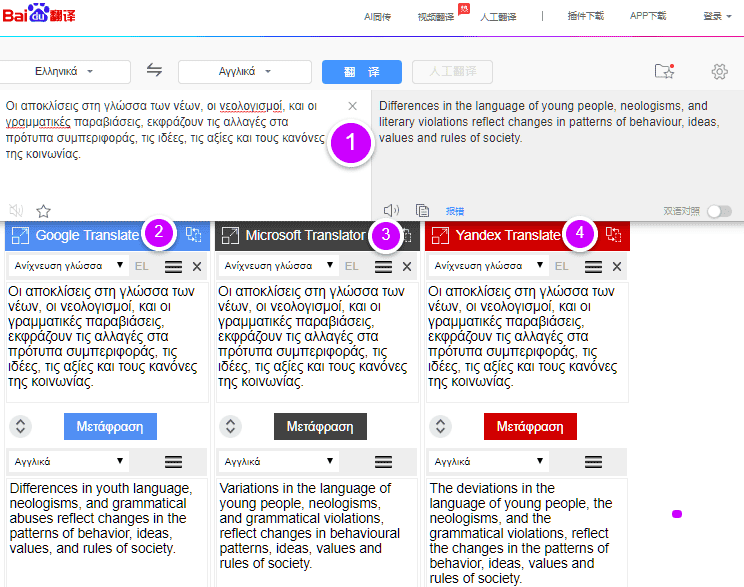Open the Ελληνικά source language dropdown
This screenshot has width=744, height=587.
point(64,72)
